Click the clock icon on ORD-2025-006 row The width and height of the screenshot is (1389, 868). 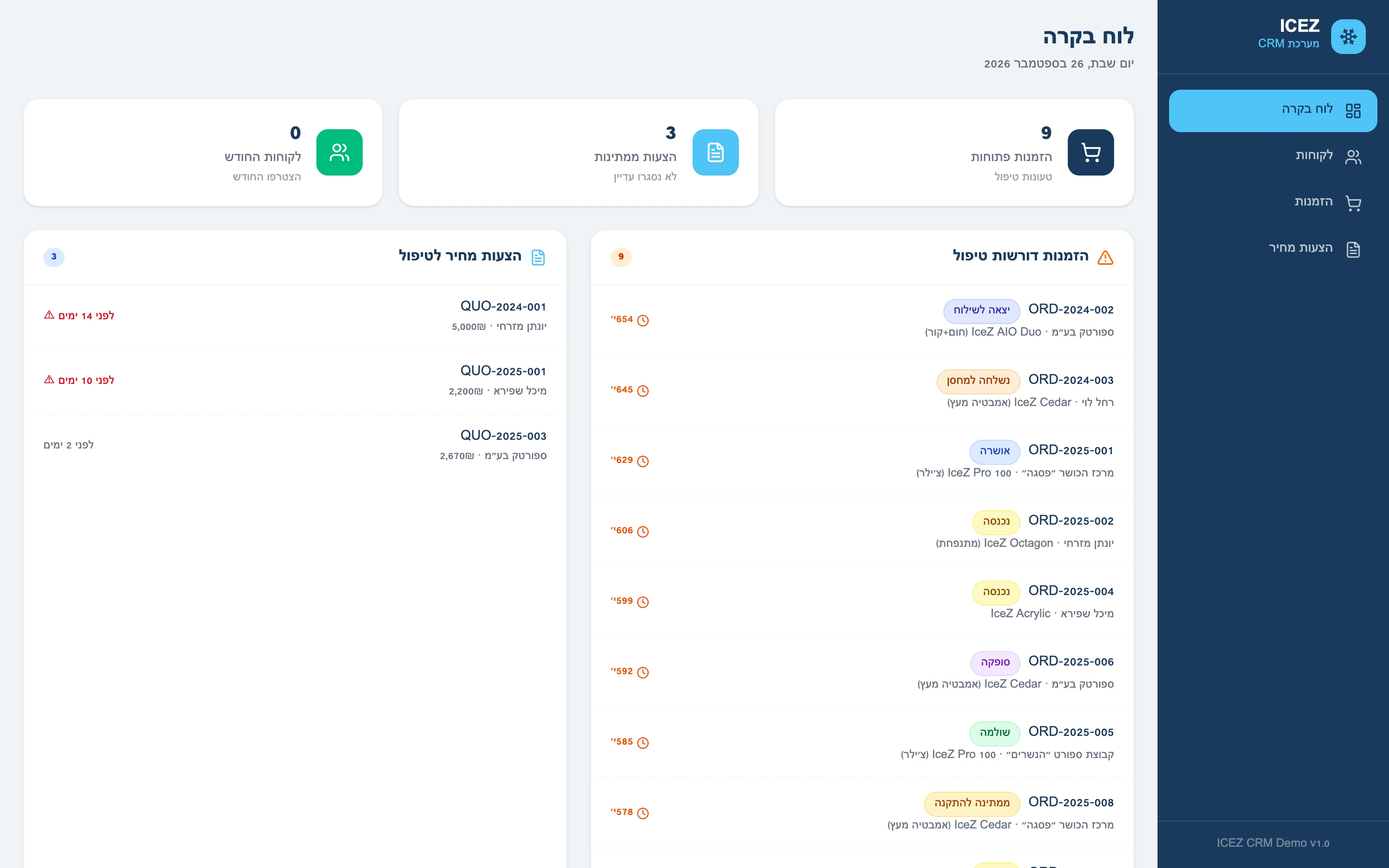tap(643, 672)
